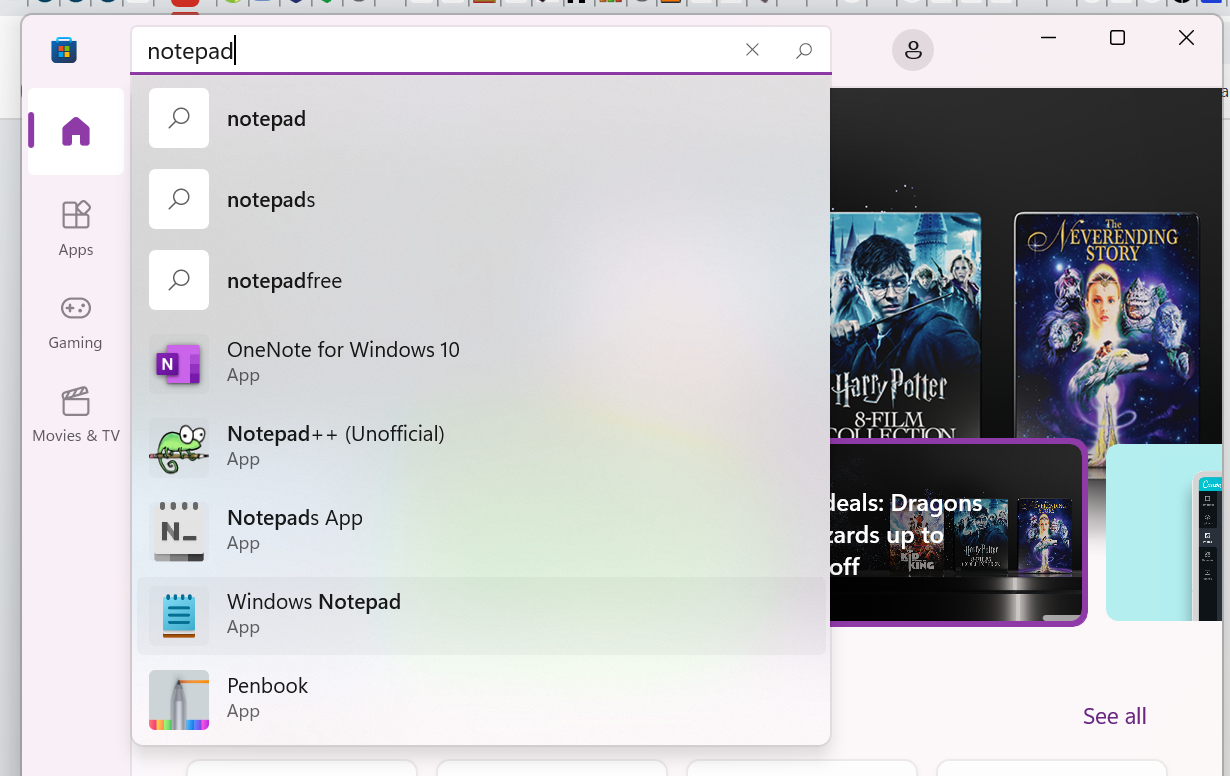Clear the search box text
1230x776 pixels.
click(x=752, y=50)
